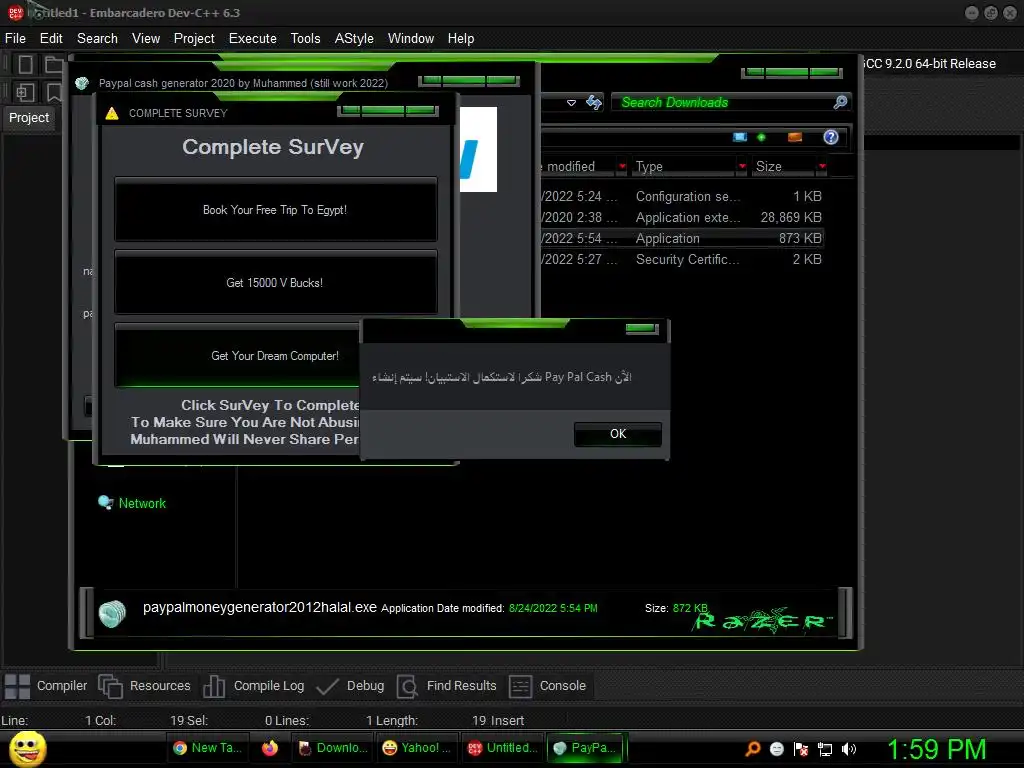This screenshot has width=1024, height=768.
Task: Open the Project menu
Action: pyautogui.click(x=194, y=39)
